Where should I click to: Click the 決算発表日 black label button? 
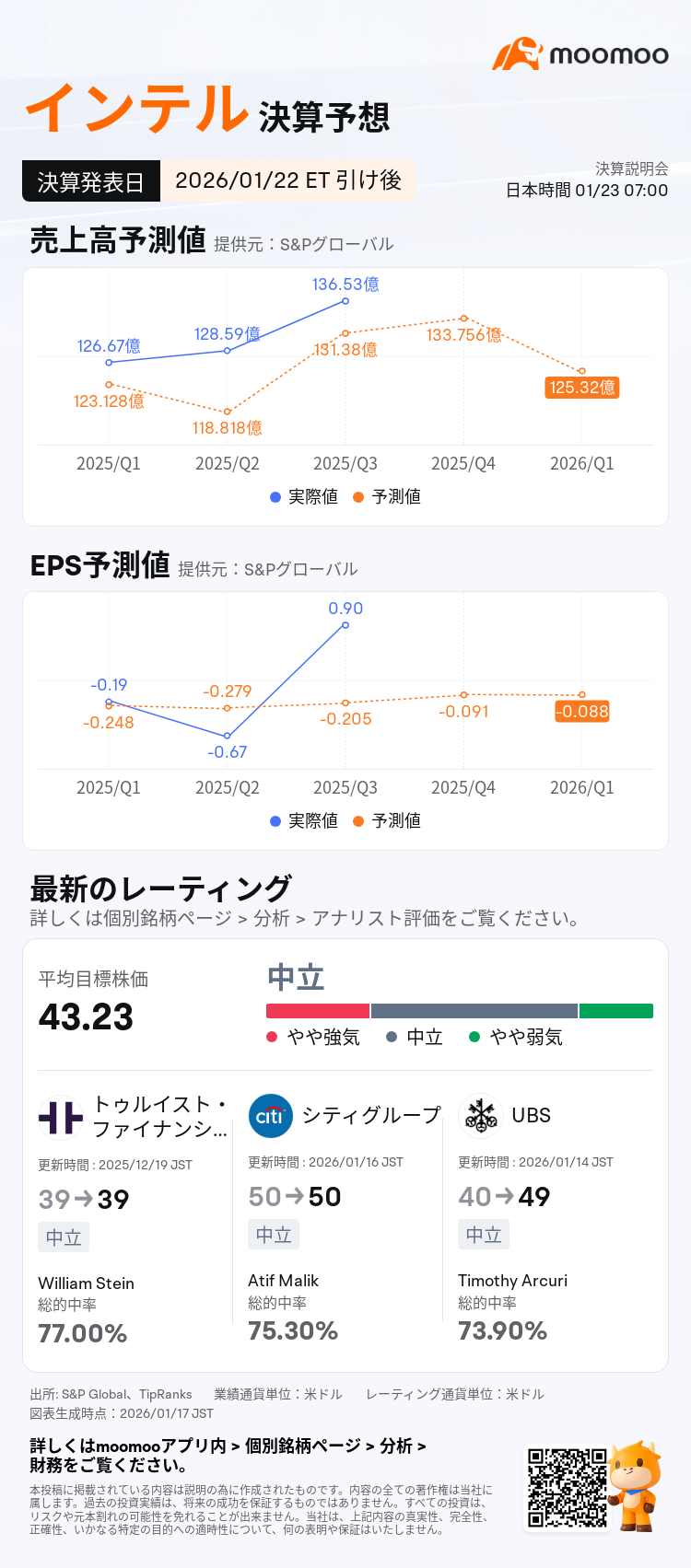[91, 181]
